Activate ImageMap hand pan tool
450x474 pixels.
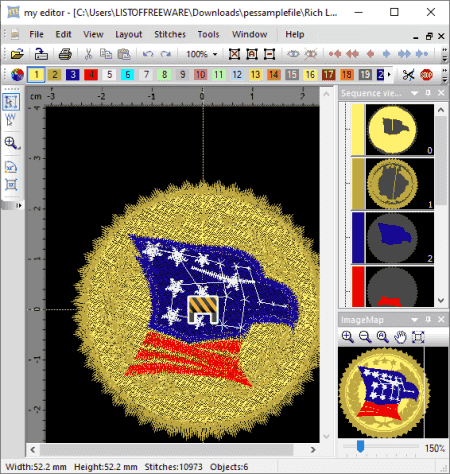click(400, 337)
